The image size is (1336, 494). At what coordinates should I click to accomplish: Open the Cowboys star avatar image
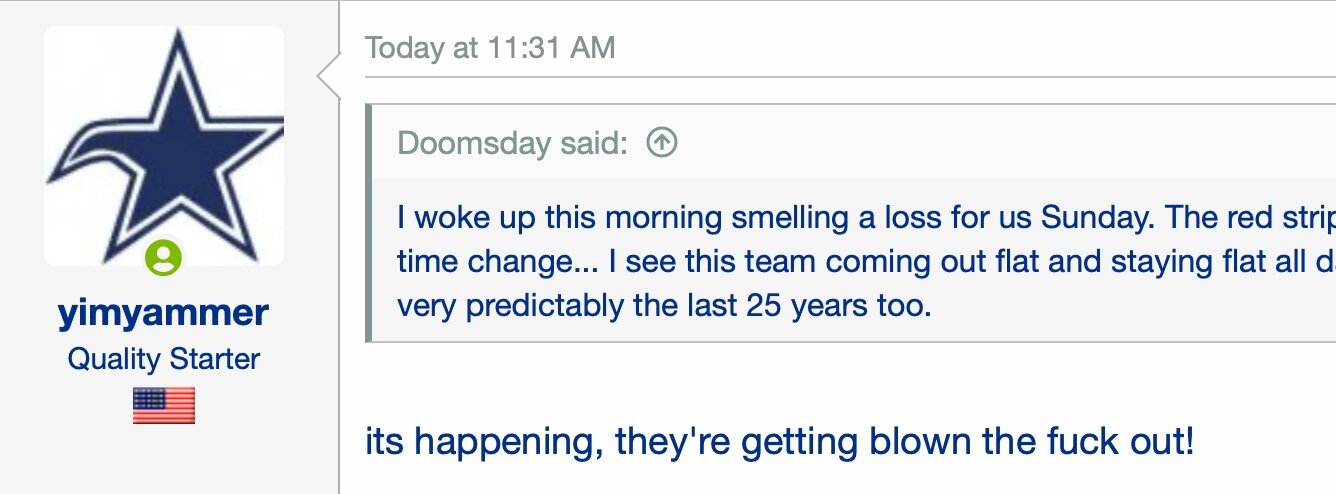[165, 146]
